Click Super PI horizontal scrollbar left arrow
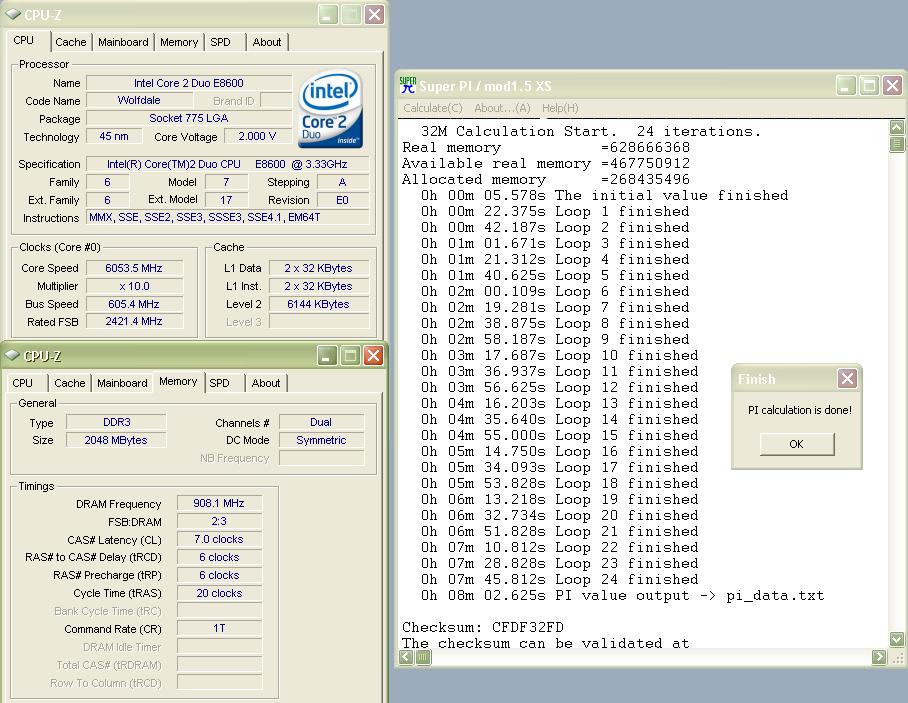This screenshot has height=703, width=908. tap(407, 657)
